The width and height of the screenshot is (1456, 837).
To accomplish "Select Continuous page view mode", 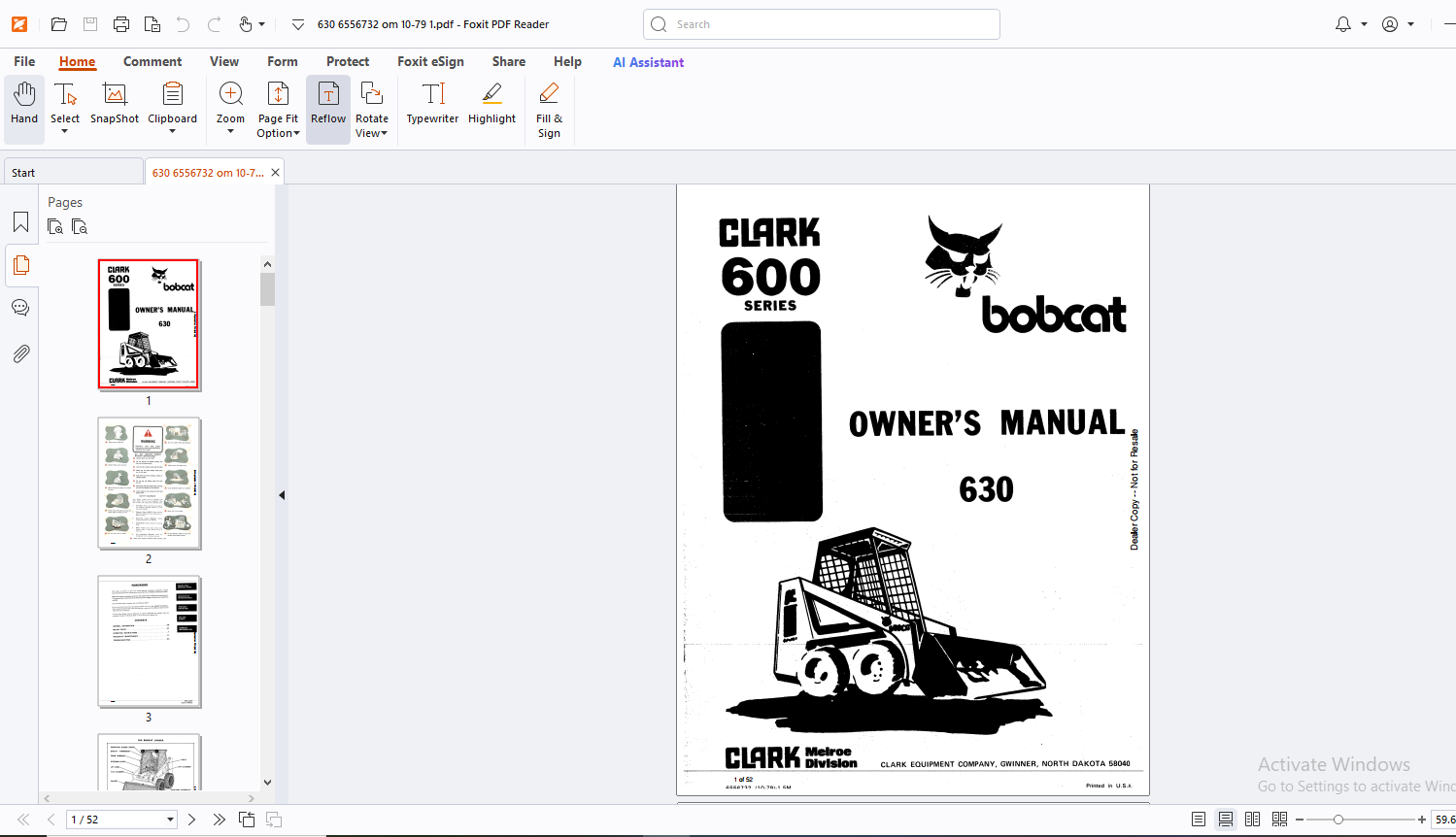I will tap(1226, 820).
